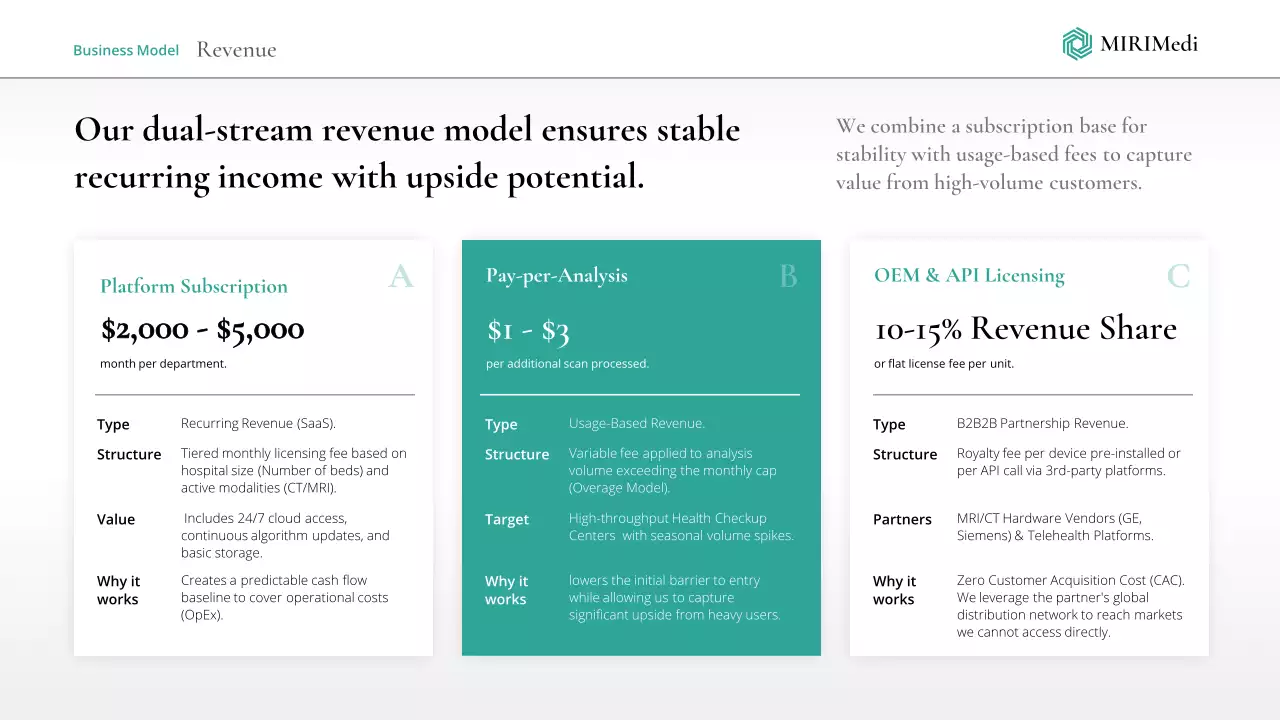Click the letter B card badge
This screenshot has width=1280, height=720.
pyautogui.click(x=788, y=276)
